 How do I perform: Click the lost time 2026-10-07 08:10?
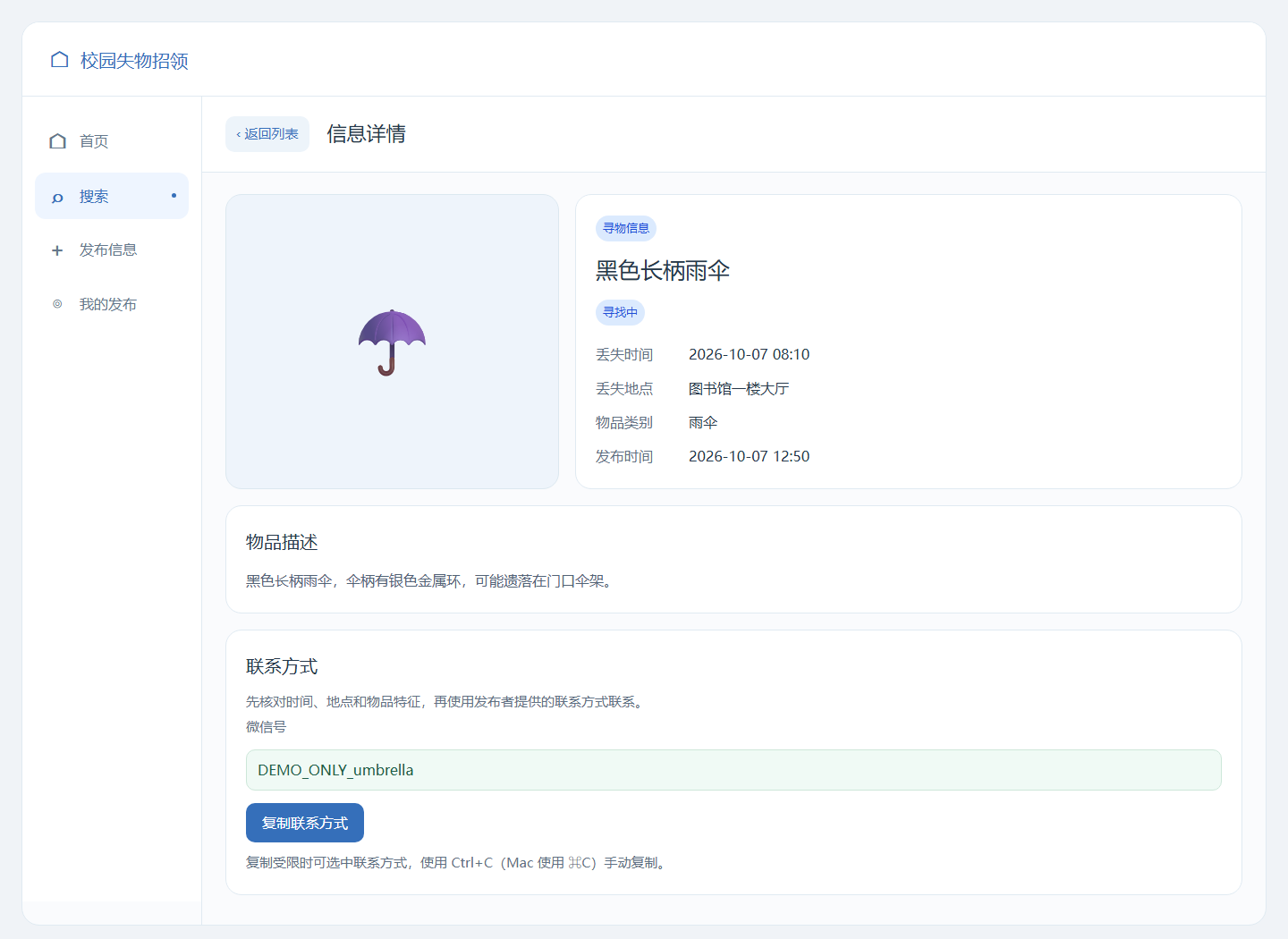pos(749,355)
